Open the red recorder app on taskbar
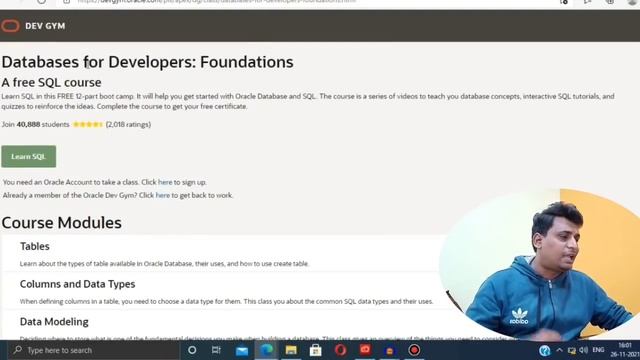 [x=365, y=350]
